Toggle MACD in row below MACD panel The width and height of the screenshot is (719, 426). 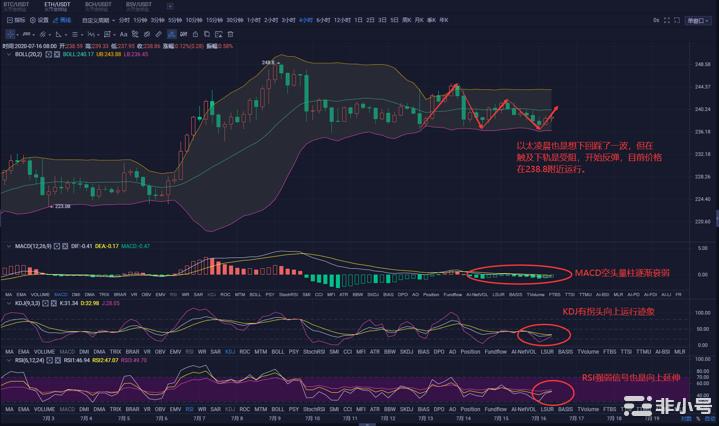(61, 294)
